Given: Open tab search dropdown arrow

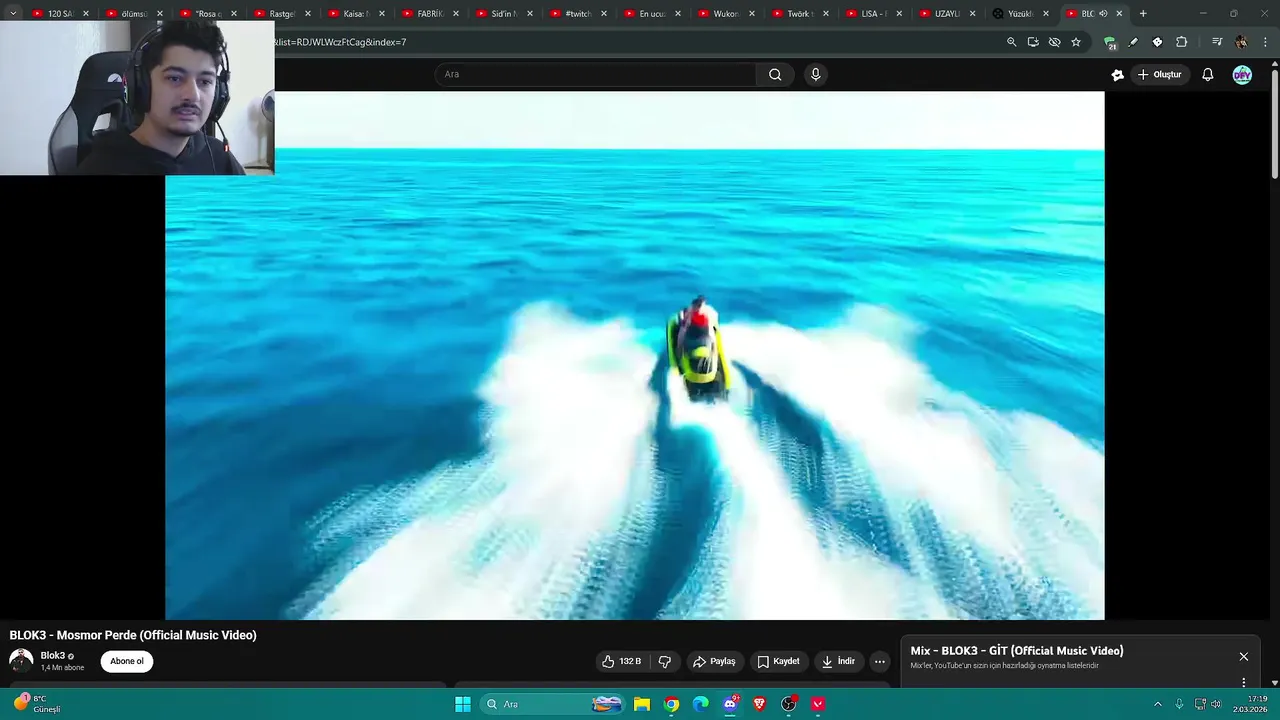Looking at the screenshot, I should coord(13,14).
